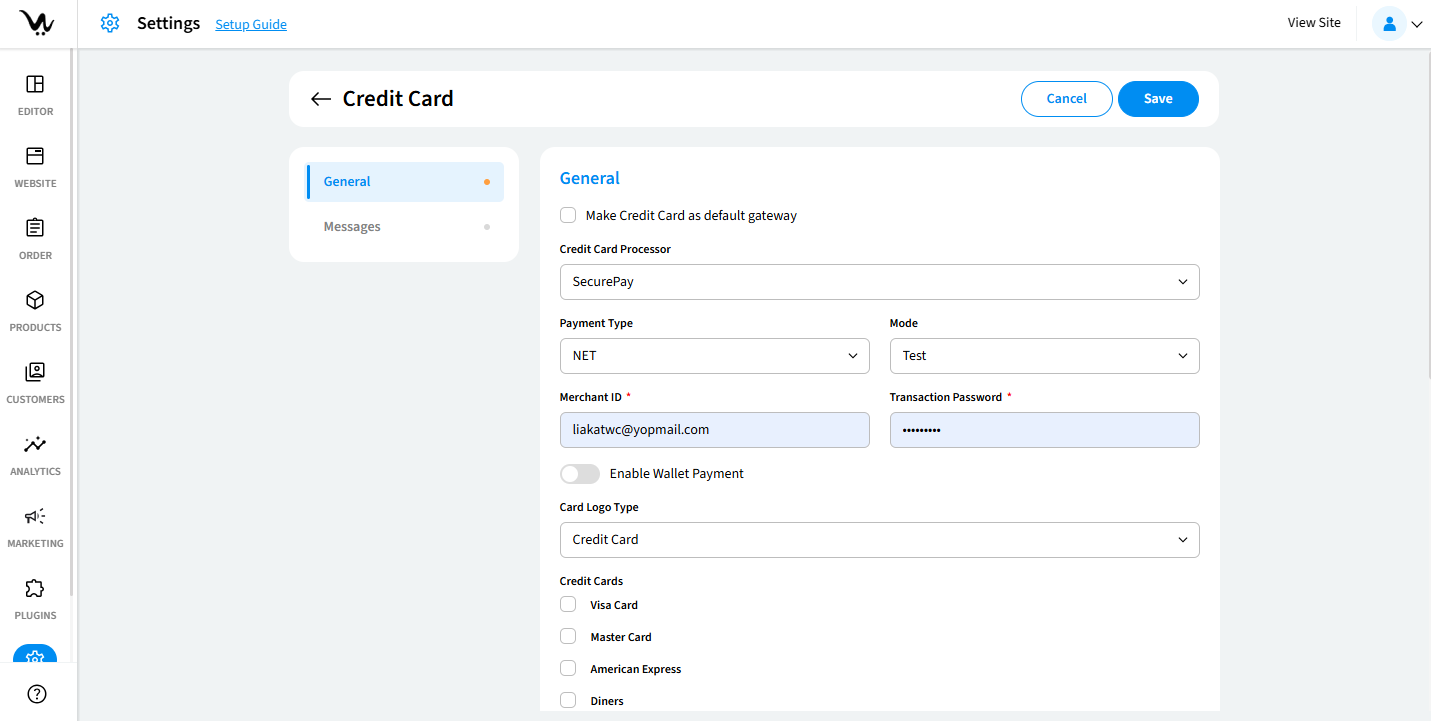Click into the Merchant ID field
The height and width of the screenshot is (721, 1431).
[714, 430]
